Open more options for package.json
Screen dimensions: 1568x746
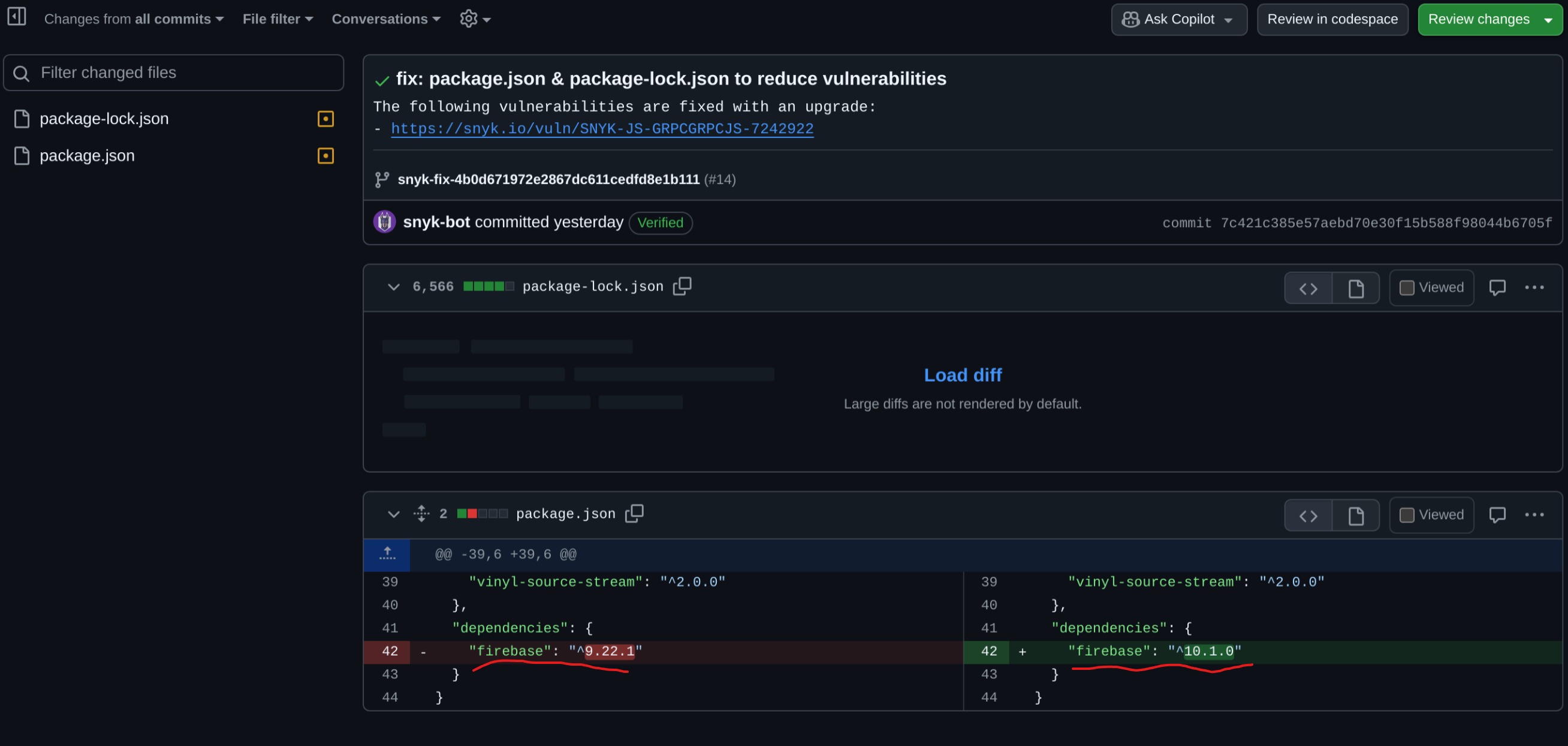pyautogui.click(x=1534, y=515)
